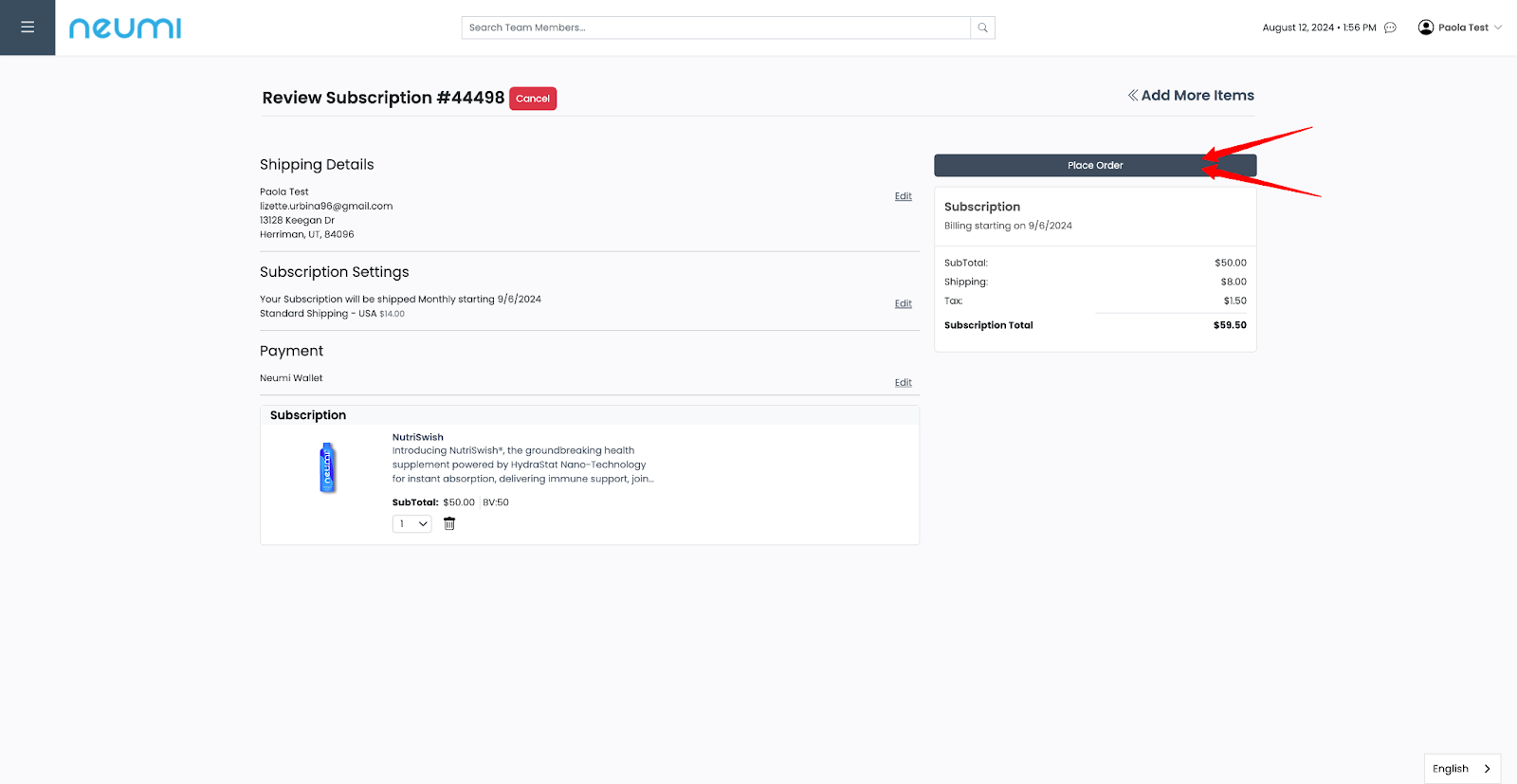1517x784 pixels.
Task: Edit the Payment method
Action: 903,383
